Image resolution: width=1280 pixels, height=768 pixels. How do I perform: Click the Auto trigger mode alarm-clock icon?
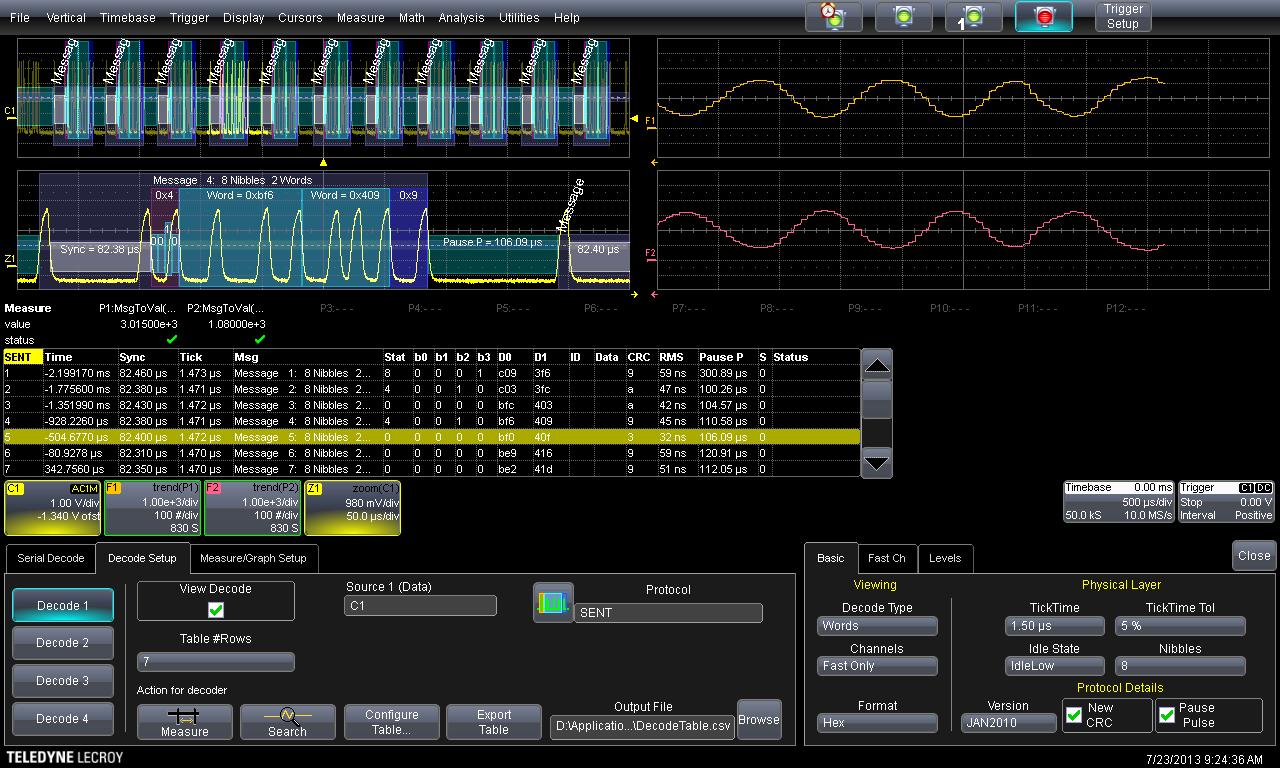pyautogui.click(x=833, y=17)
